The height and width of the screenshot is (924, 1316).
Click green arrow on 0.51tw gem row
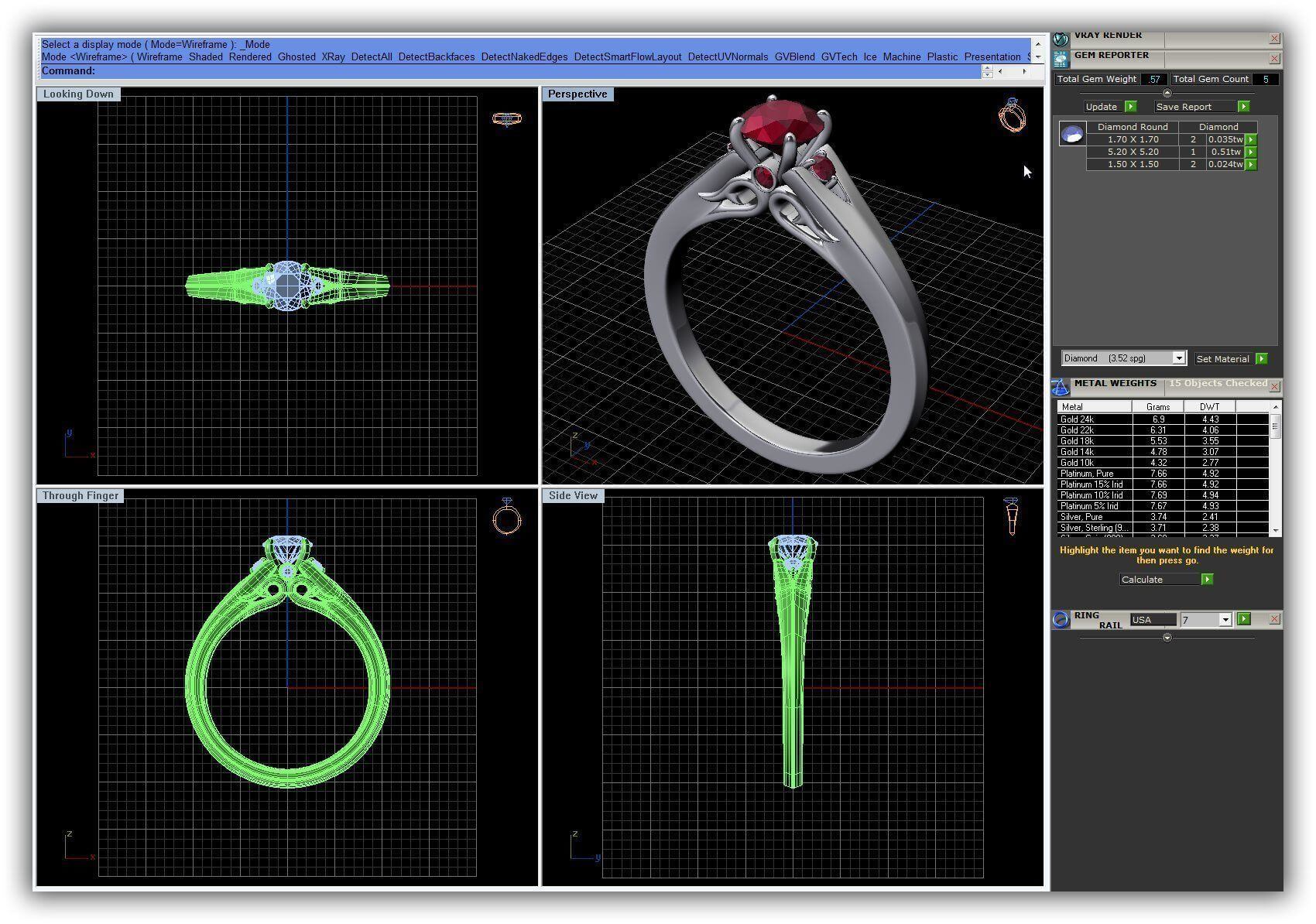pyautogui.click(x=1251, y=152)
